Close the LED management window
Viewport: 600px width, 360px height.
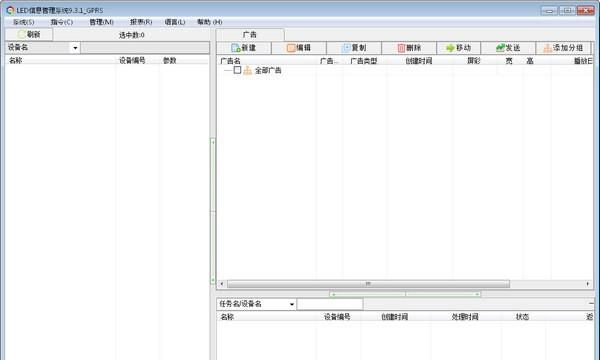pos(586,11)
